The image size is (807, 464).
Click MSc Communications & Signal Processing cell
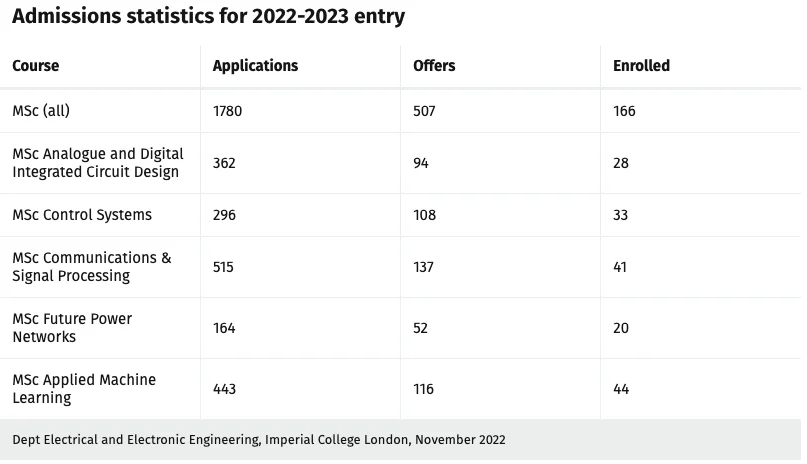[x=91, y=267]
